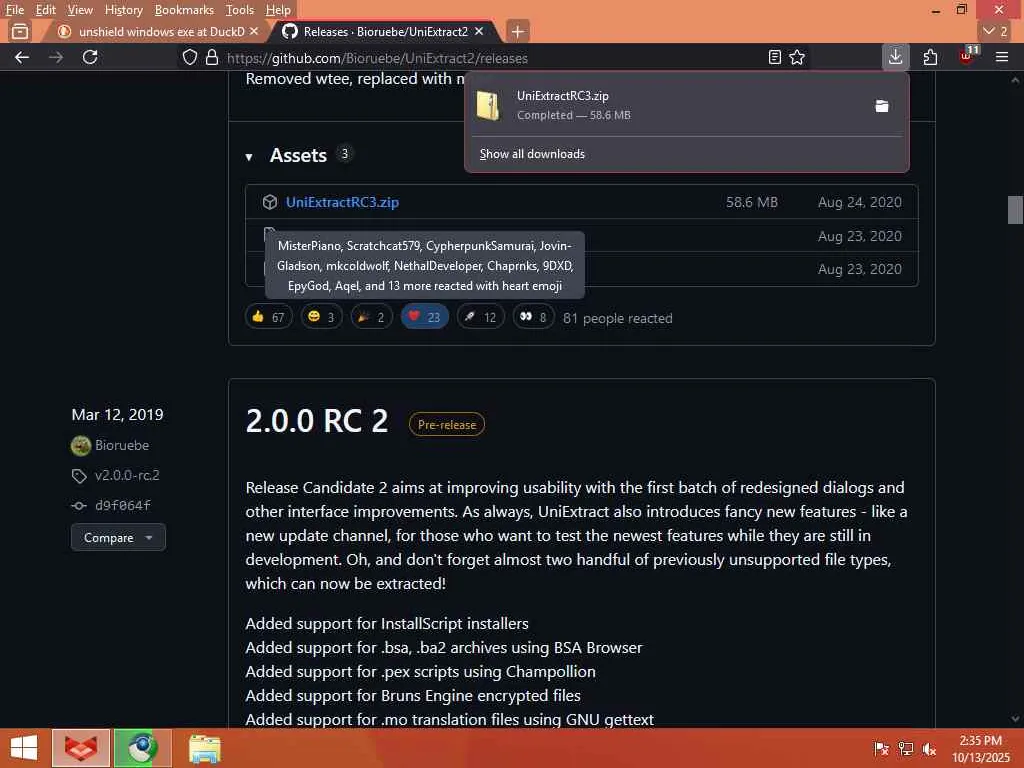Image resolution: width=1024 pixels, height=768 pixels.
Task: Open the green globe taskbar app
Action: point(142,748)
